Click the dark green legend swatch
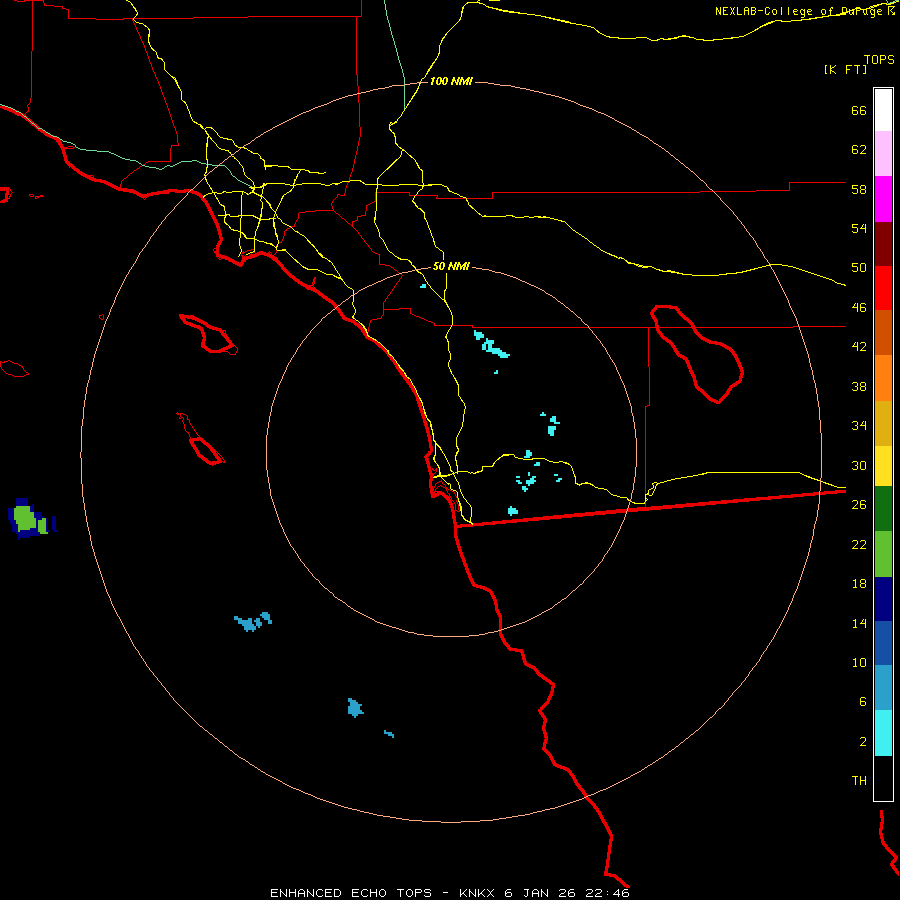Image resolution: width=900 pixels, height=900 pixels. 883,509
